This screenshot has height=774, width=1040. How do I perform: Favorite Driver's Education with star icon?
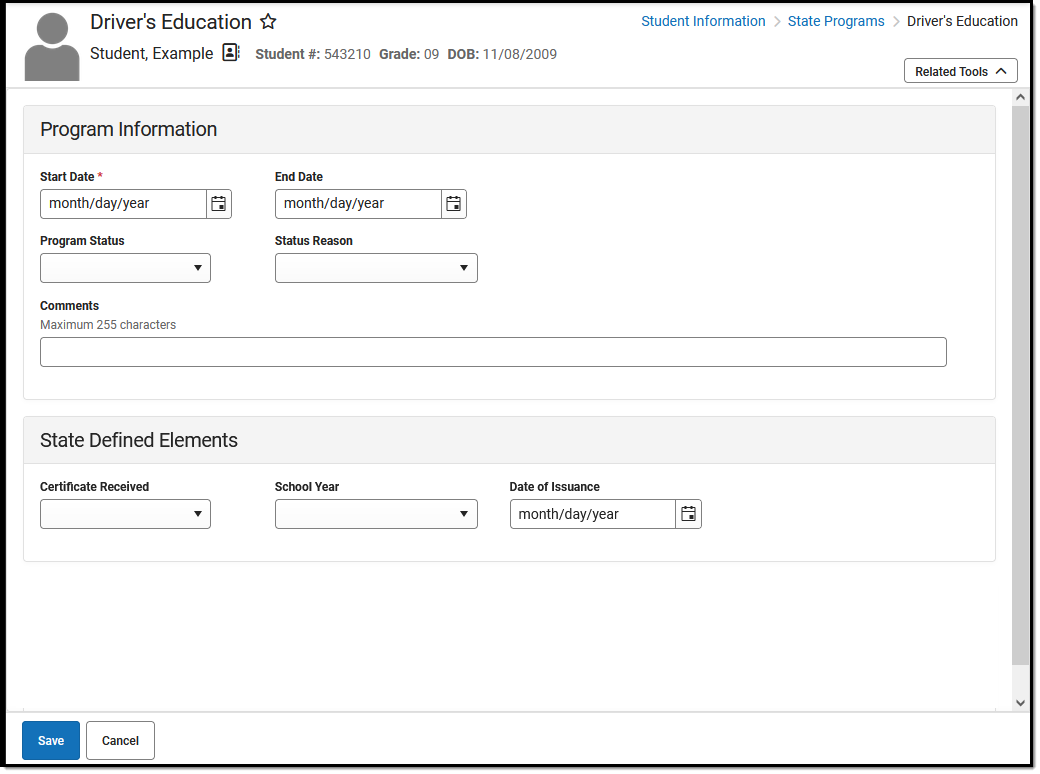(268, 22)
